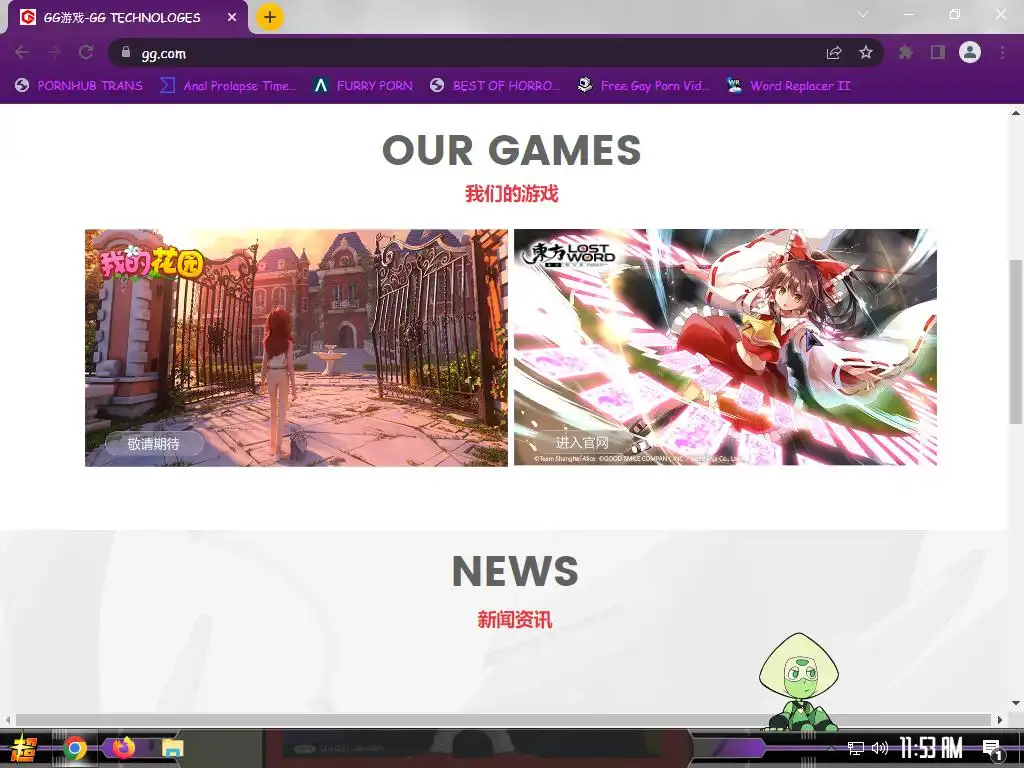Click the 11:53 AM taskbar clock

931,748
